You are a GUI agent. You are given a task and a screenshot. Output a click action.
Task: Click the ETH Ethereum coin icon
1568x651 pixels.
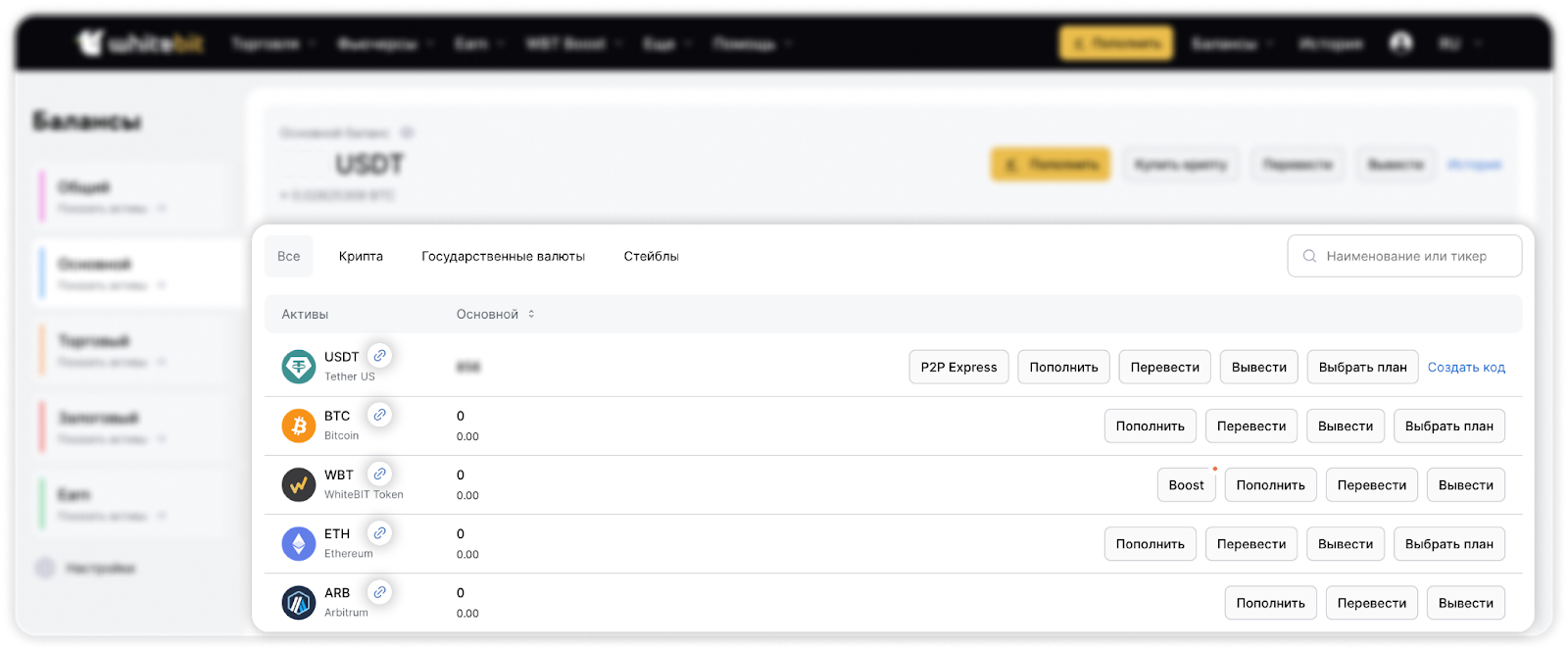(x=299, y=543)
